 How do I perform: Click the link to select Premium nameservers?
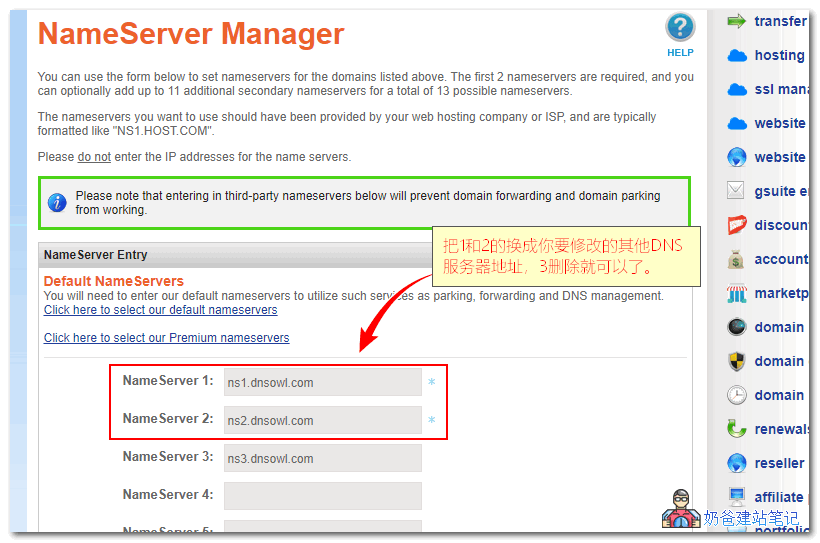pos(166,338)
